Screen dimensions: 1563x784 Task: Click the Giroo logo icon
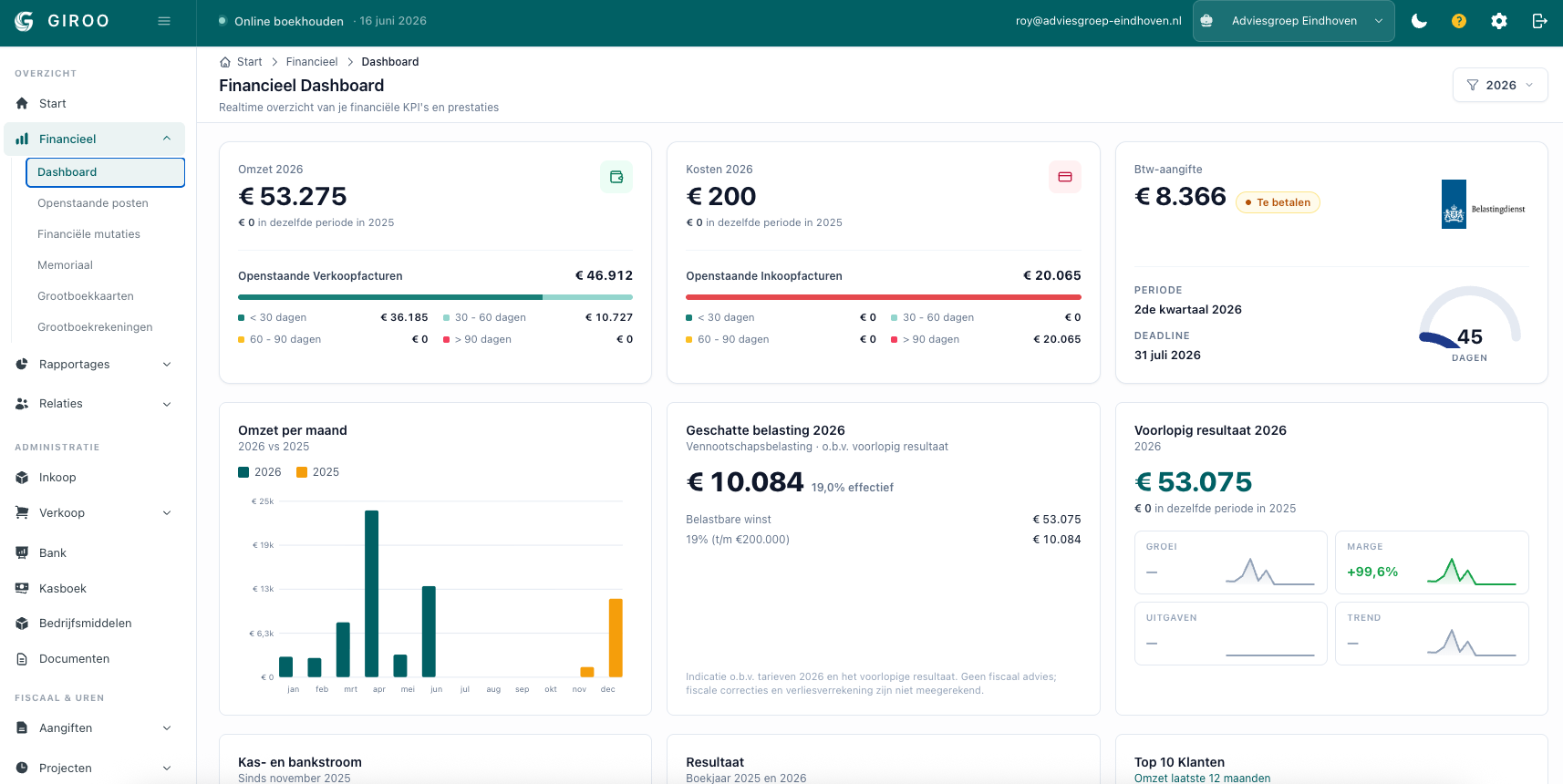pos(25,21)
